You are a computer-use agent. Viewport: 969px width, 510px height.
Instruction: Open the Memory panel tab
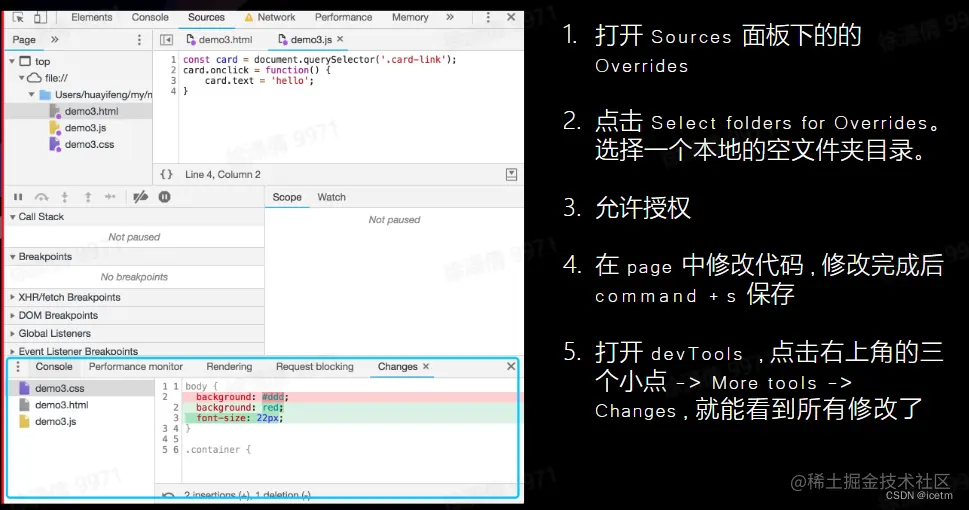point(410,17)
